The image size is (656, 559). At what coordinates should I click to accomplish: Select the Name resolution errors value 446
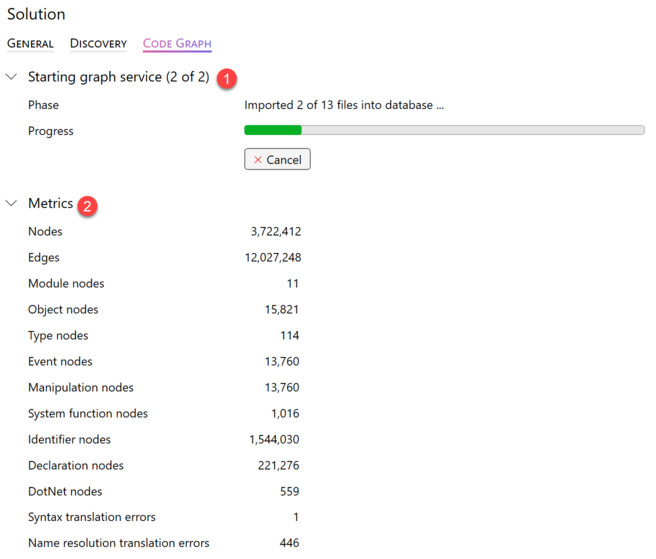tap(290, 543)
